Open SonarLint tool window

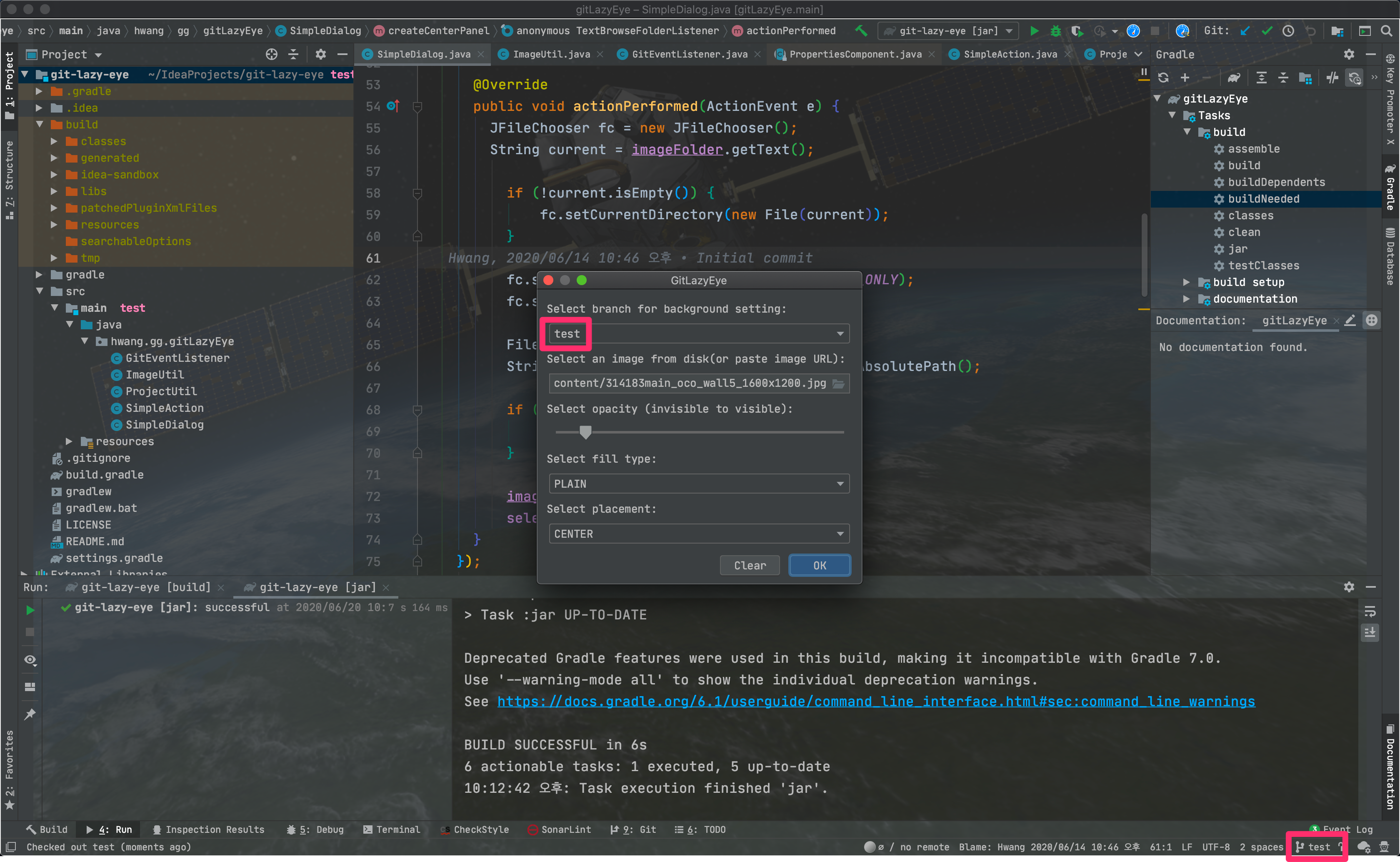coord(559,829)
